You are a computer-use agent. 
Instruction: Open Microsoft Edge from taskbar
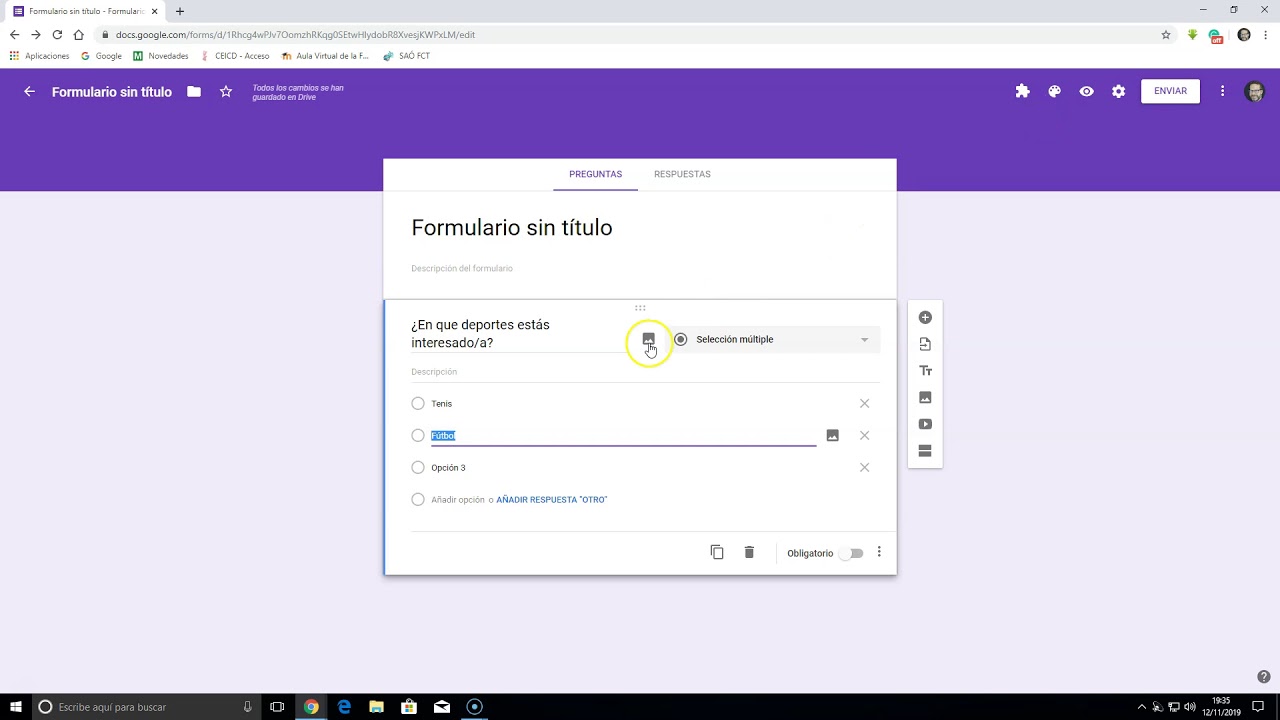click(344, 707)
